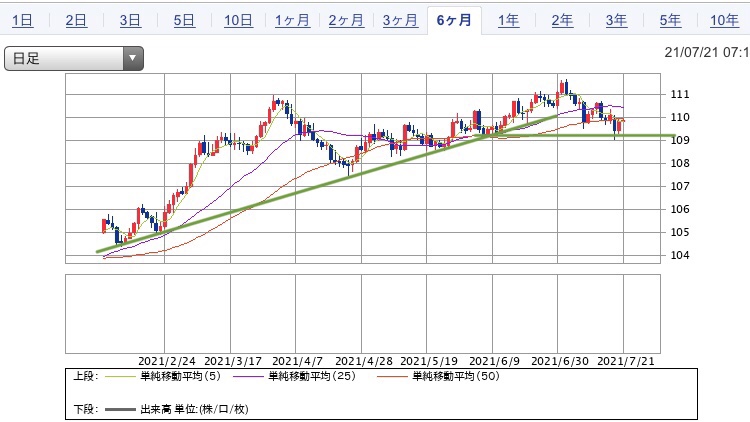Click the 2021/3/17 date axis label
The image size is (750, 422).
(232, 361)
